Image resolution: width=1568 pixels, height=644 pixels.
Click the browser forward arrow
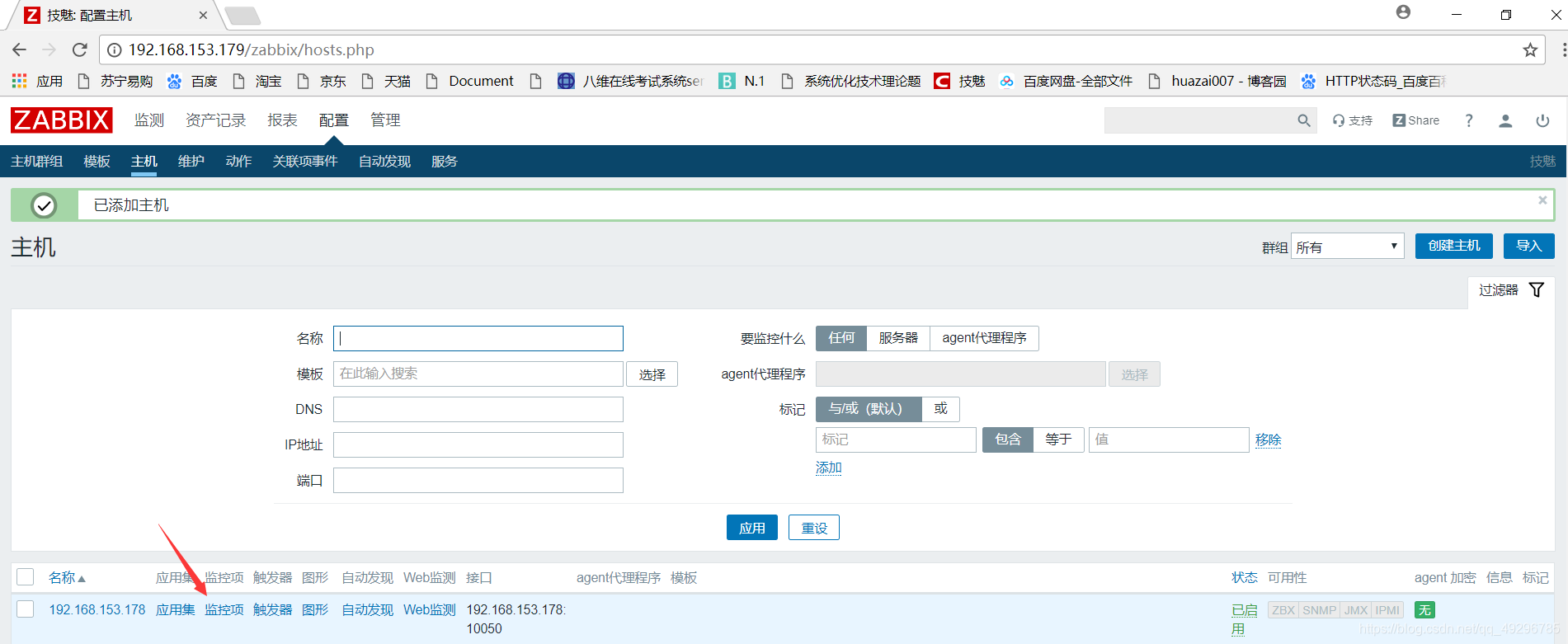click(x=49, y=49)
